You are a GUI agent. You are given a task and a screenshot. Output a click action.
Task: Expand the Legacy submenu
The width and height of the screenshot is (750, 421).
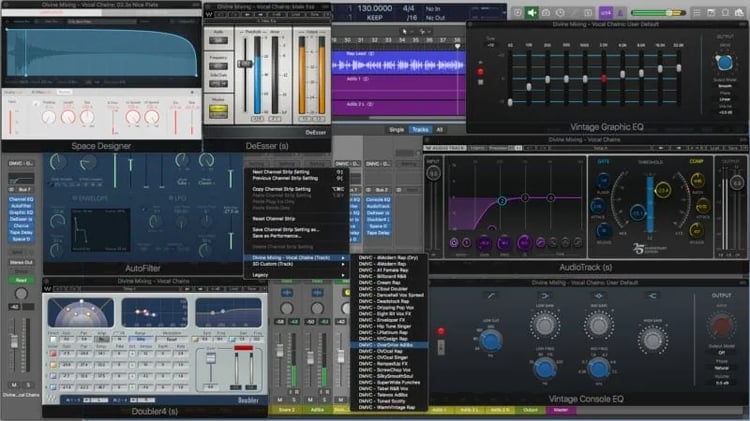click(296, 275)
